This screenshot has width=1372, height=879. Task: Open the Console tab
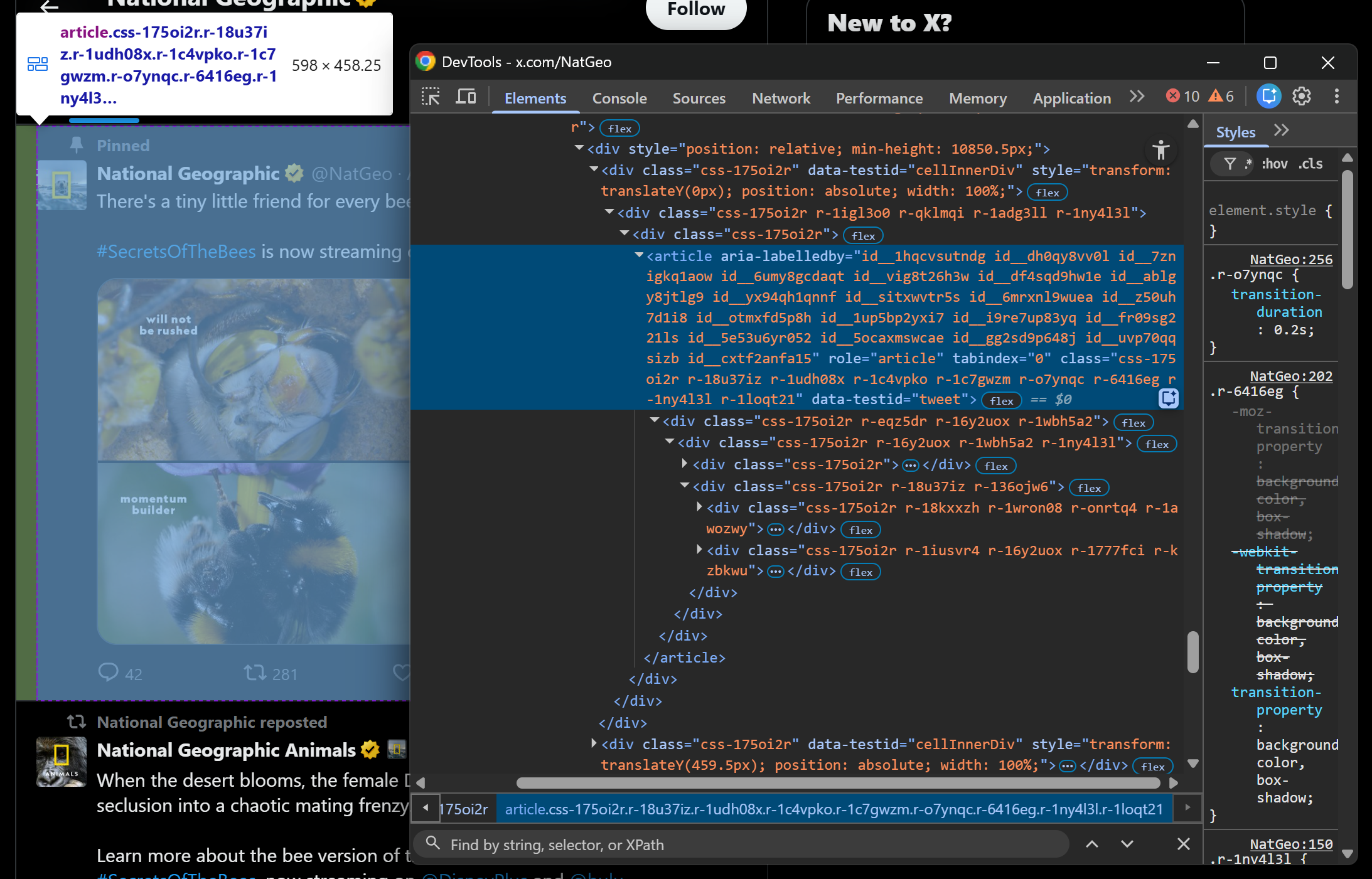click(619, 98)
